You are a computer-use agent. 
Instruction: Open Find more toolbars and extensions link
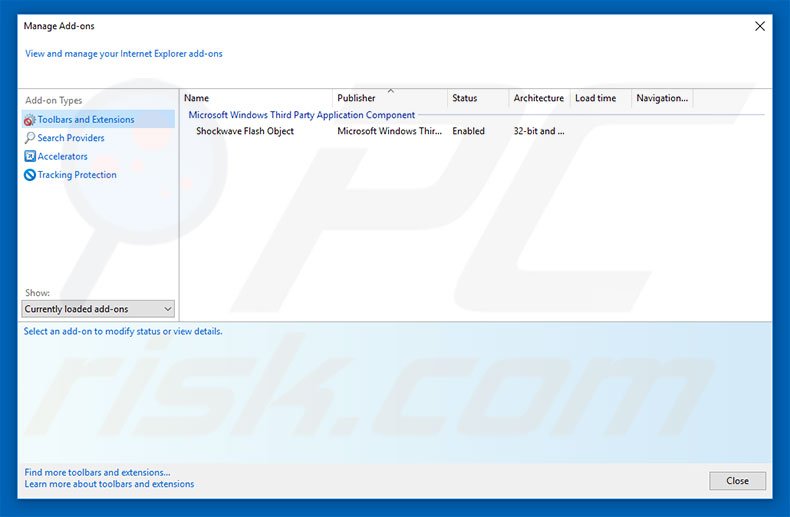click(97, 472)
